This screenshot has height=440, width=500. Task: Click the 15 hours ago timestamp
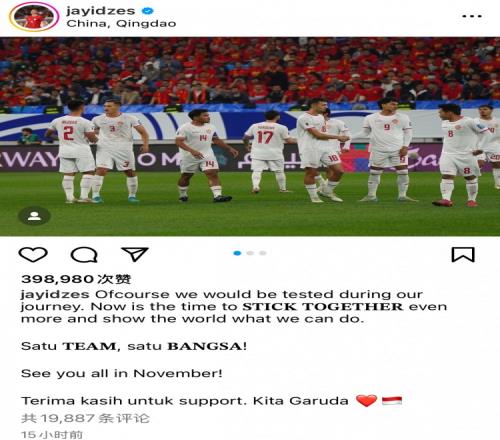pyautogui.click(x=52, y=435)
